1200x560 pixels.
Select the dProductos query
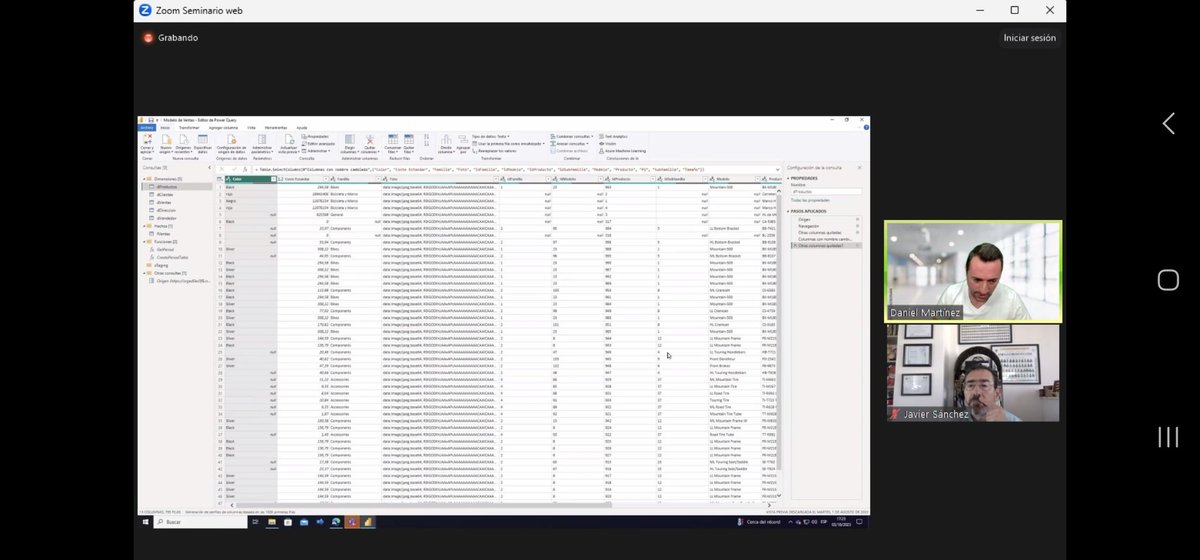pyautogui.click(x=176, y=187)
